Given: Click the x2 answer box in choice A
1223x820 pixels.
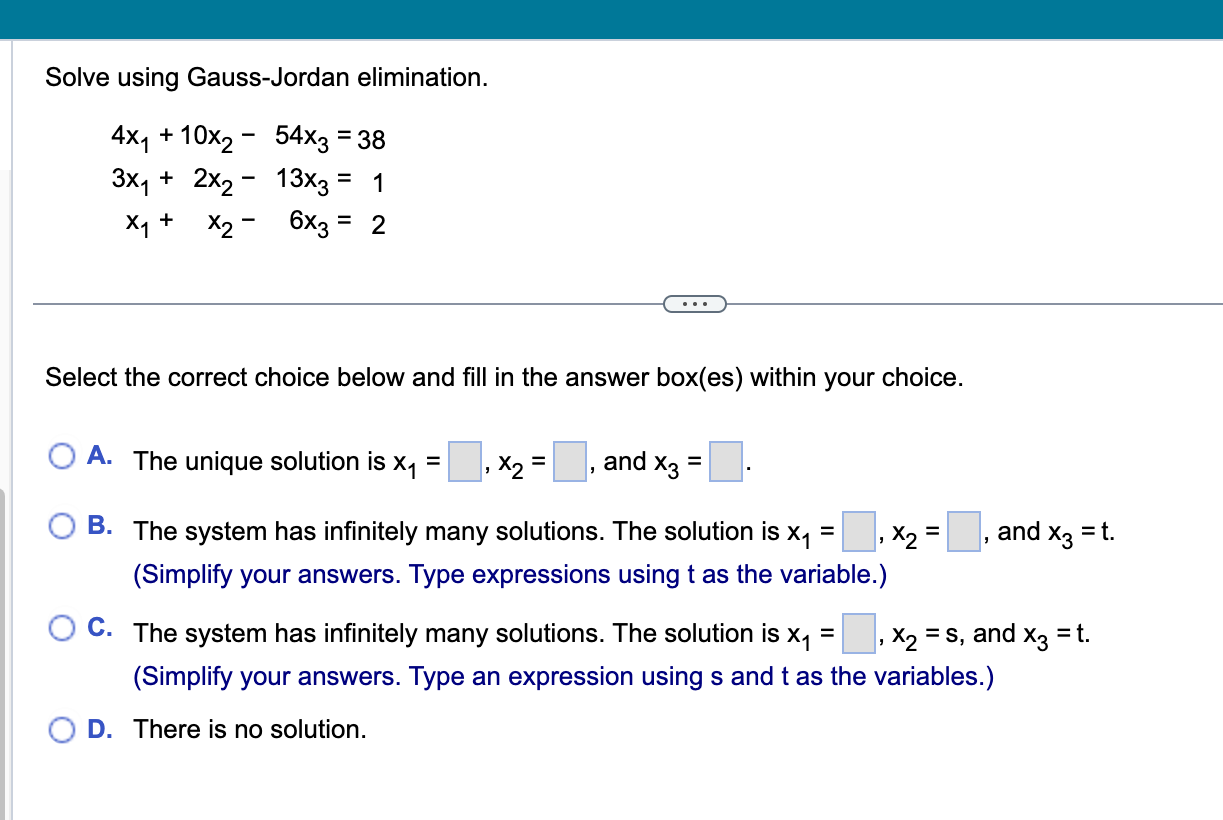Looking at the screenshot, I should coord(570,461).
